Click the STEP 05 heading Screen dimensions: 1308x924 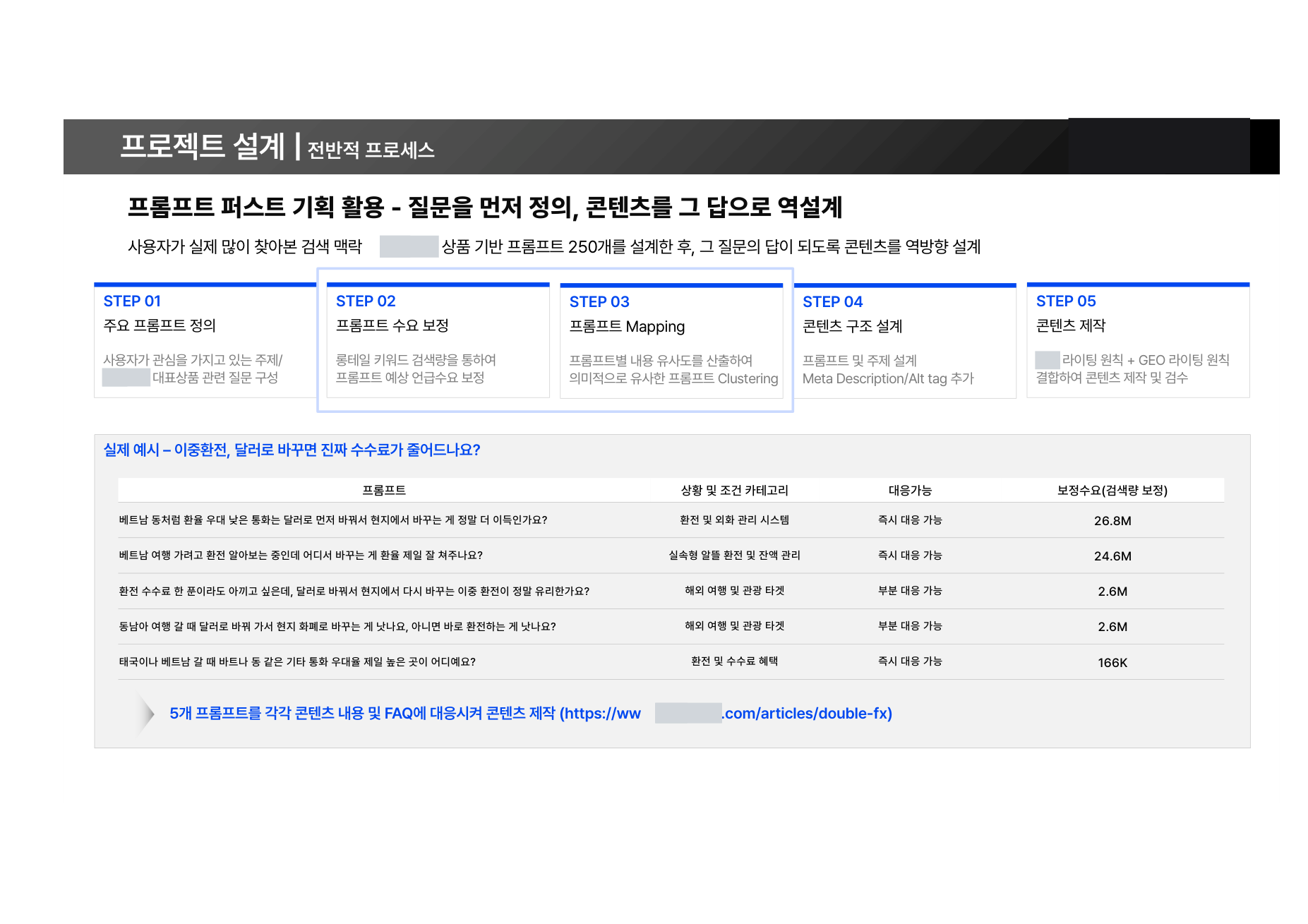tap(1066, 301)
